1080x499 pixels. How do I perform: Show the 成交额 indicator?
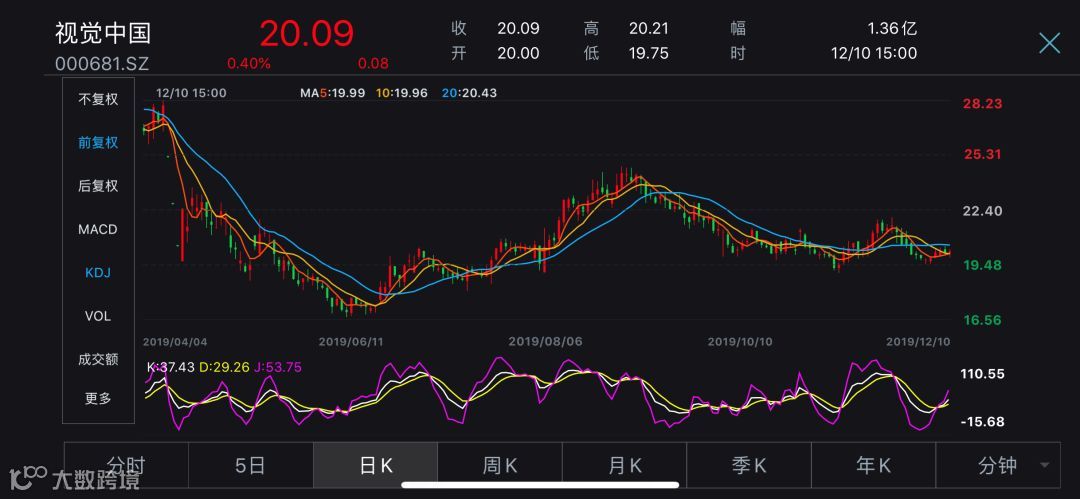[x=98, y=359]
